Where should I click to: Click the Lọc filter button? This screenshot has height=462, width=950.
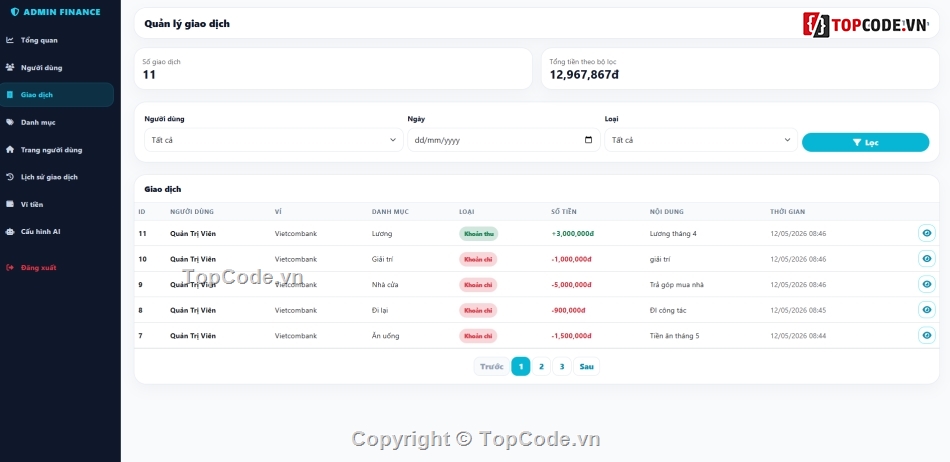tap(865, 142)
